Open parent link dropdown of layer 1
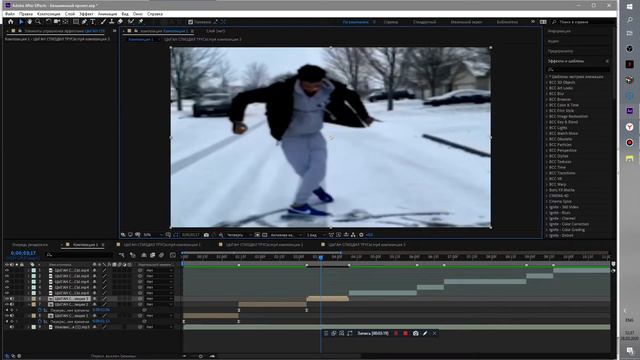The height and width of the screenshot is (360, 640). pyautogui.click(x=159, y=270)
